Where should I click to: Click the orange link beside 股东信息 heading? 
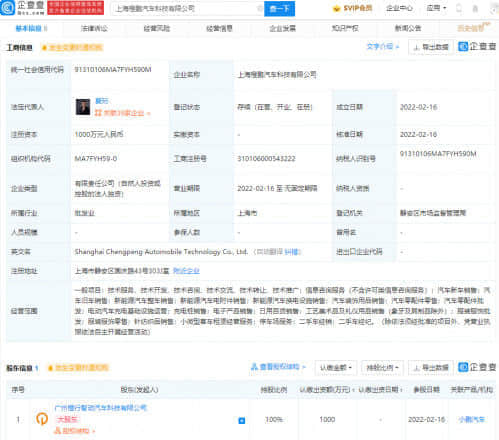[x=78, y=368]
